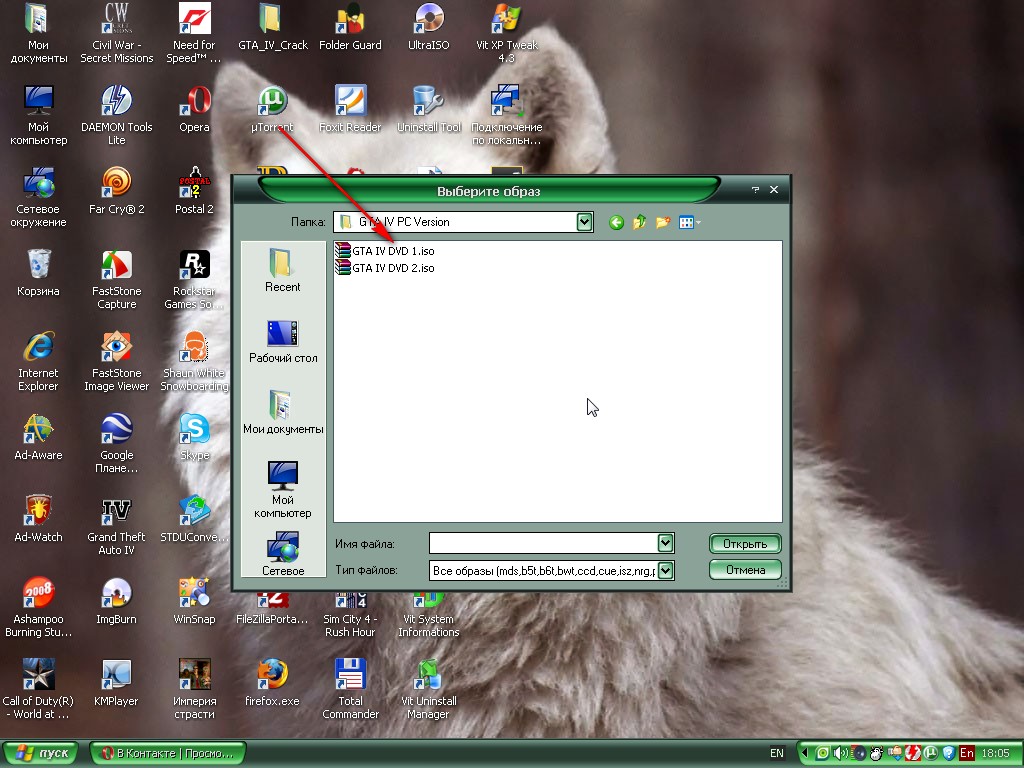Select the Корзина recycle bin icon

(38, 273)
